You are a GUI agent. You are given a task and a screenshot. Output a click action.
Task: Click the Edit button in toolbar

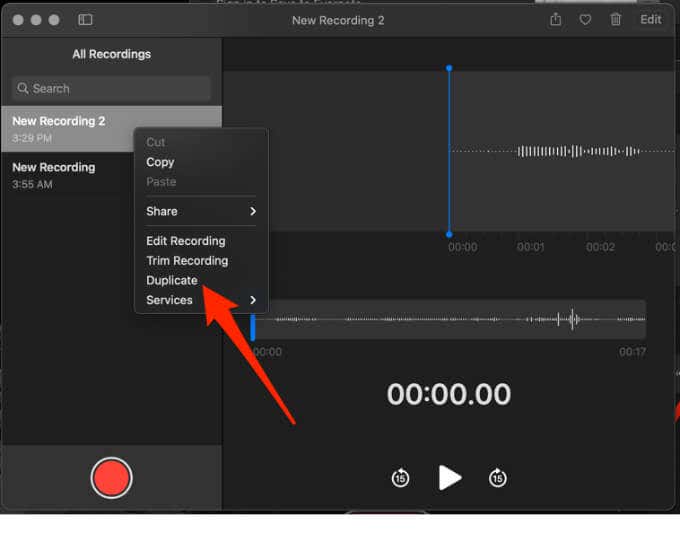tap(651, 20)
